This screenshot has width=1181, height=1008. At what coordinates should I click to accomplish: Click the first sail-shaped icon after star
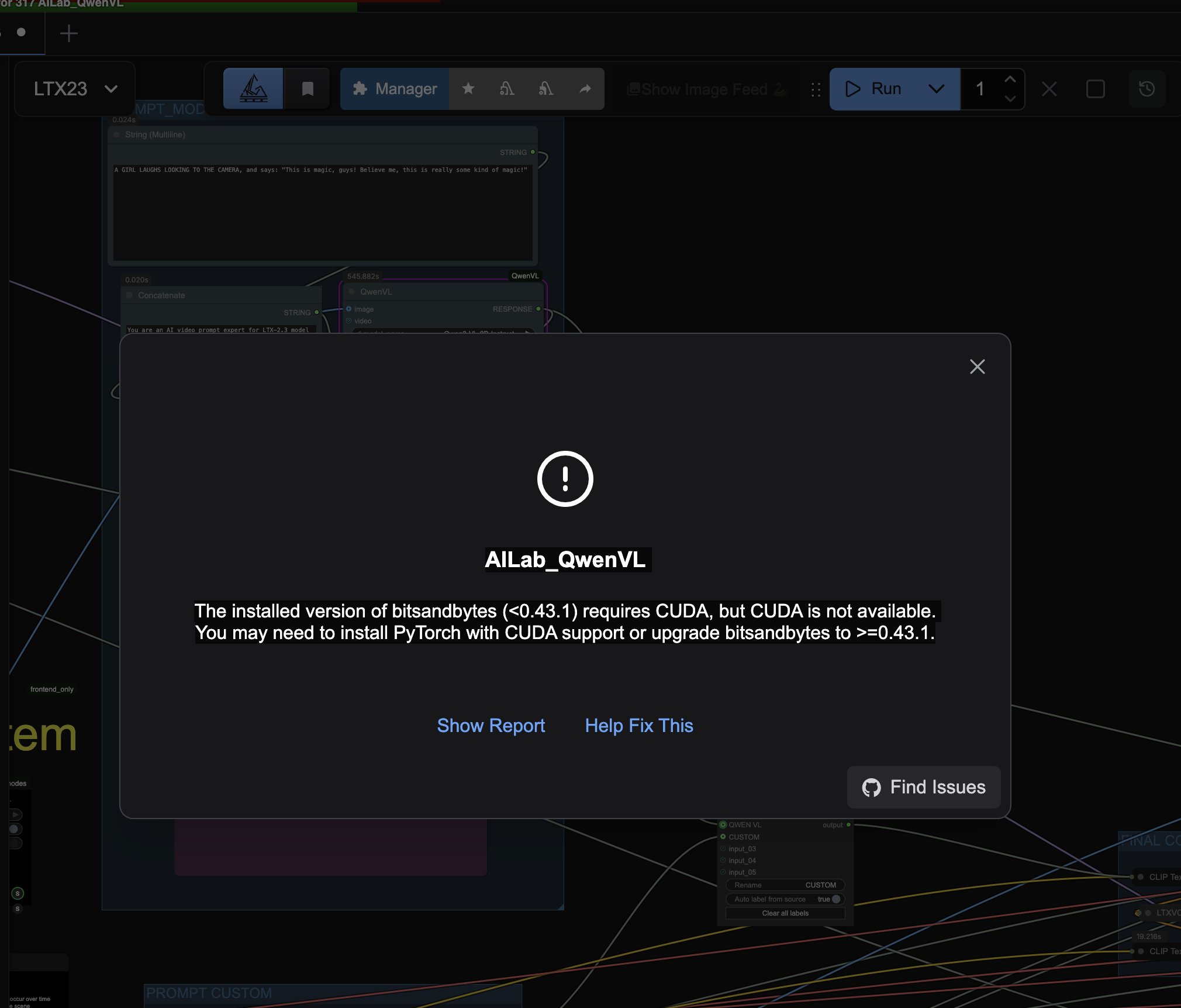coord(507,88)
